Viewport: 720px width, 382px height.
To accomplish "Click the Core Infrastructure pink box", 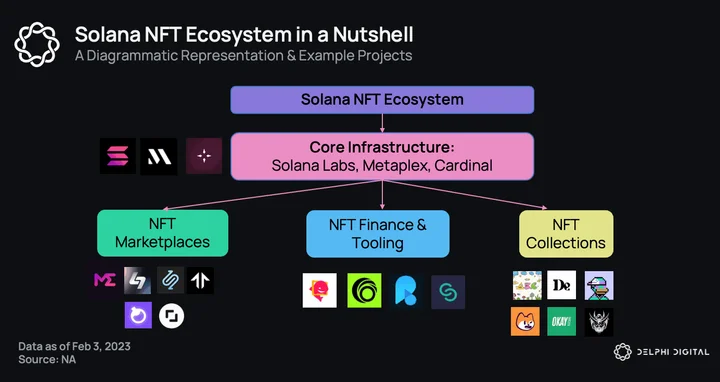I will (x=382, y=156).
